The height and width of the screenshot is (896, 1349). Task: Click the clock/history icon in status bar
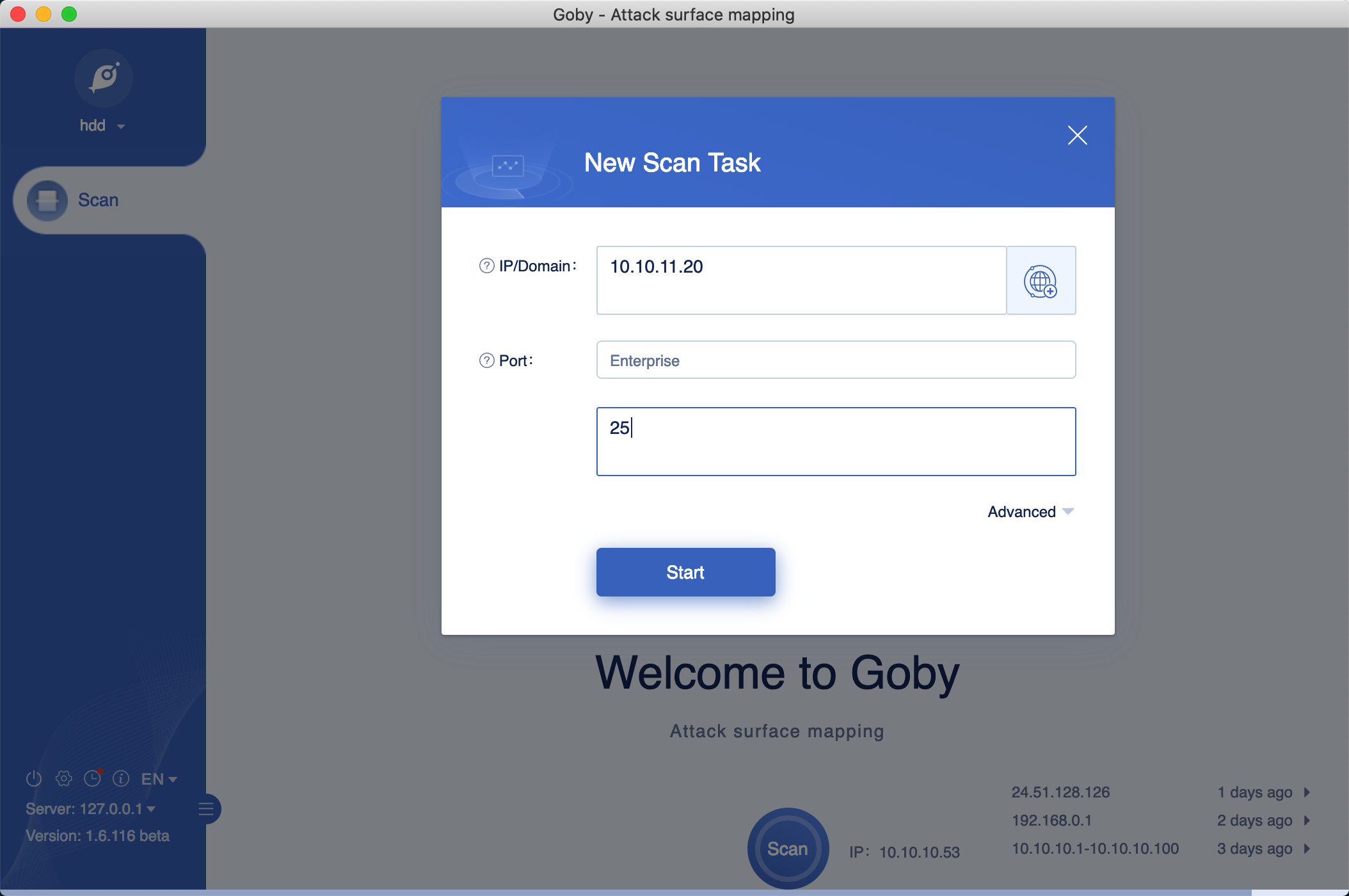tap(92, 779)
